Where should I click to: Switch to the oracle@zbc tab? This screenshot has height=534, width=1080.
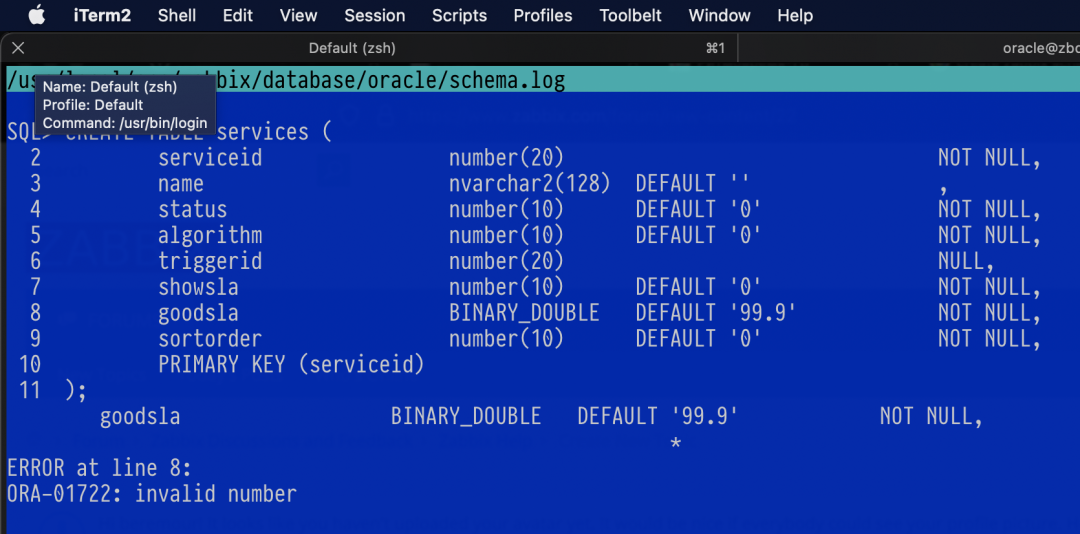(1040, 48)
